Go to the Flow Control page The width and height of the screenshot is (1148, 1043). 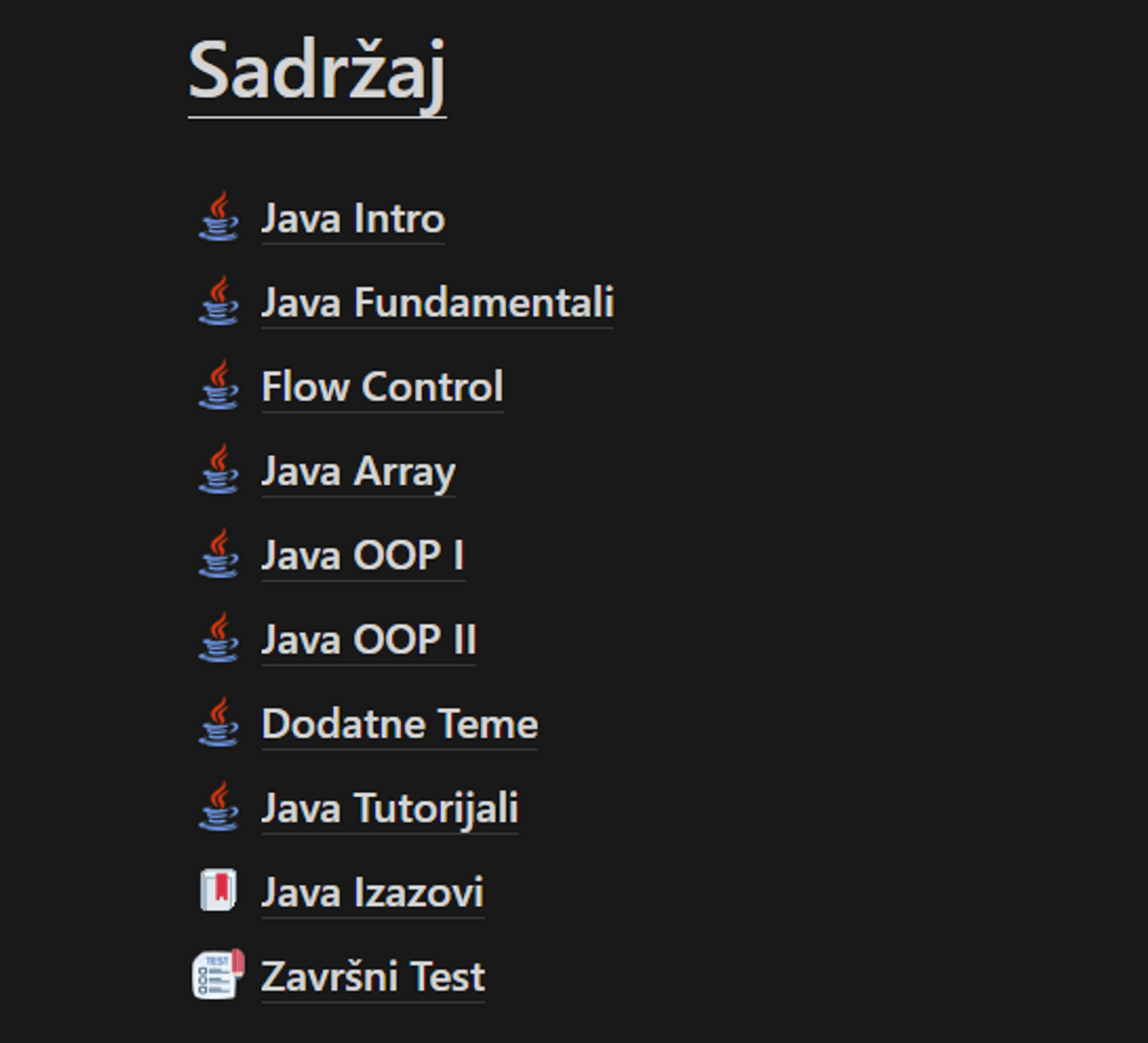point(382,388)
